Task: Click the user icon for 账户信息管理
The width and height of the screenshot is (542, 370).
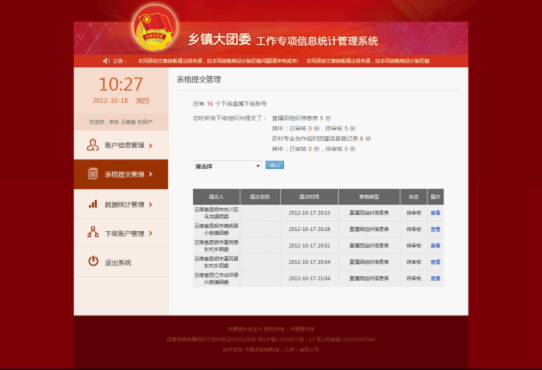Action: pyautogui.click(x=93, y=145)
